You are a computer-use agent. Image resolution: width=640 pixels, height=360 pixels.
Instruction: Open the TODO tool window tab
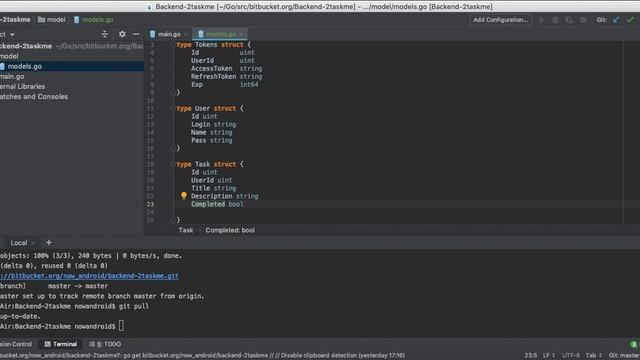point(105,344)
